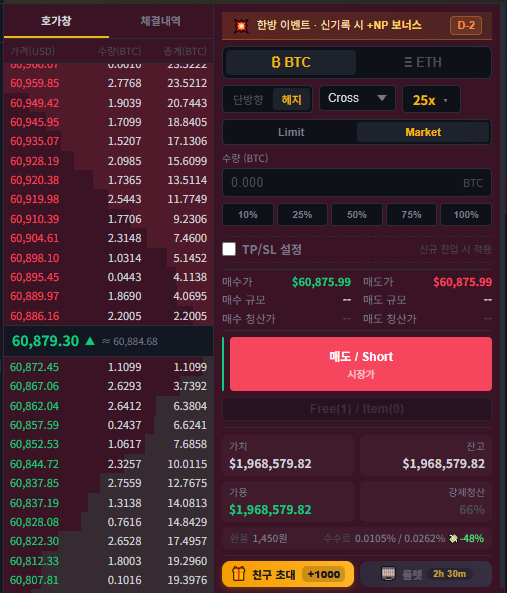Click the 가용 $1,968,579.82 balance

point(270,510)
